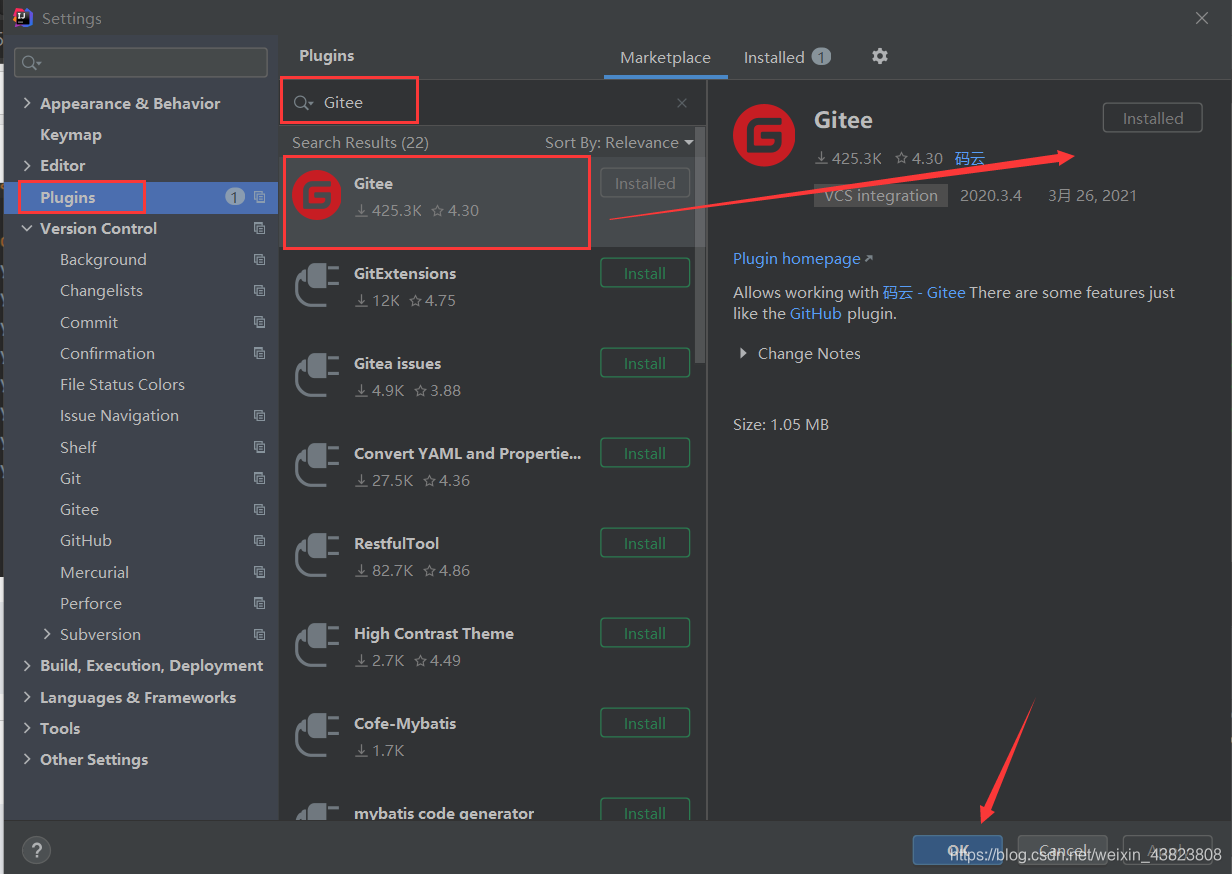Open the plugins gear settings menu
Screen dimensions: 1232x874
tap(879, 56)
